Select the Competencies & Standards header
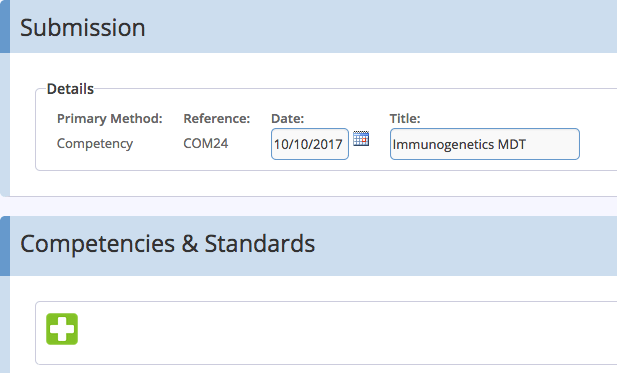This screenshot has height=373, width=617. 168,244
